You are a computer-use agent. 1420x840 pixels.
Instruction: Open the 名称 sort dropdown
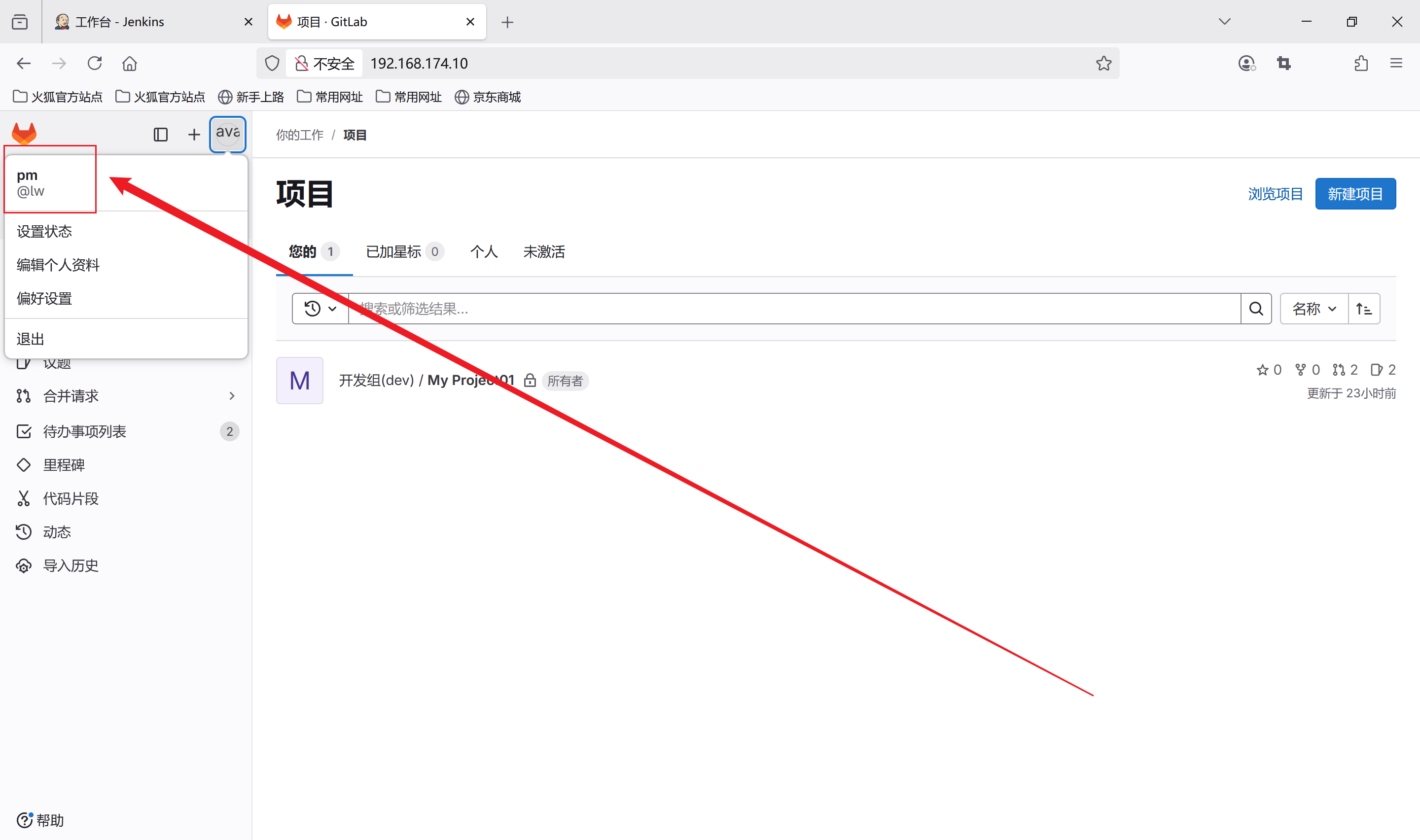[1313, 309]
